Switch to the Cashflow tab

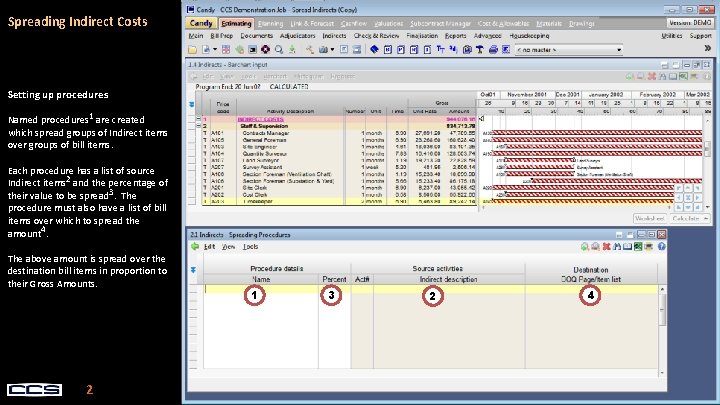[x=354, y=23]
